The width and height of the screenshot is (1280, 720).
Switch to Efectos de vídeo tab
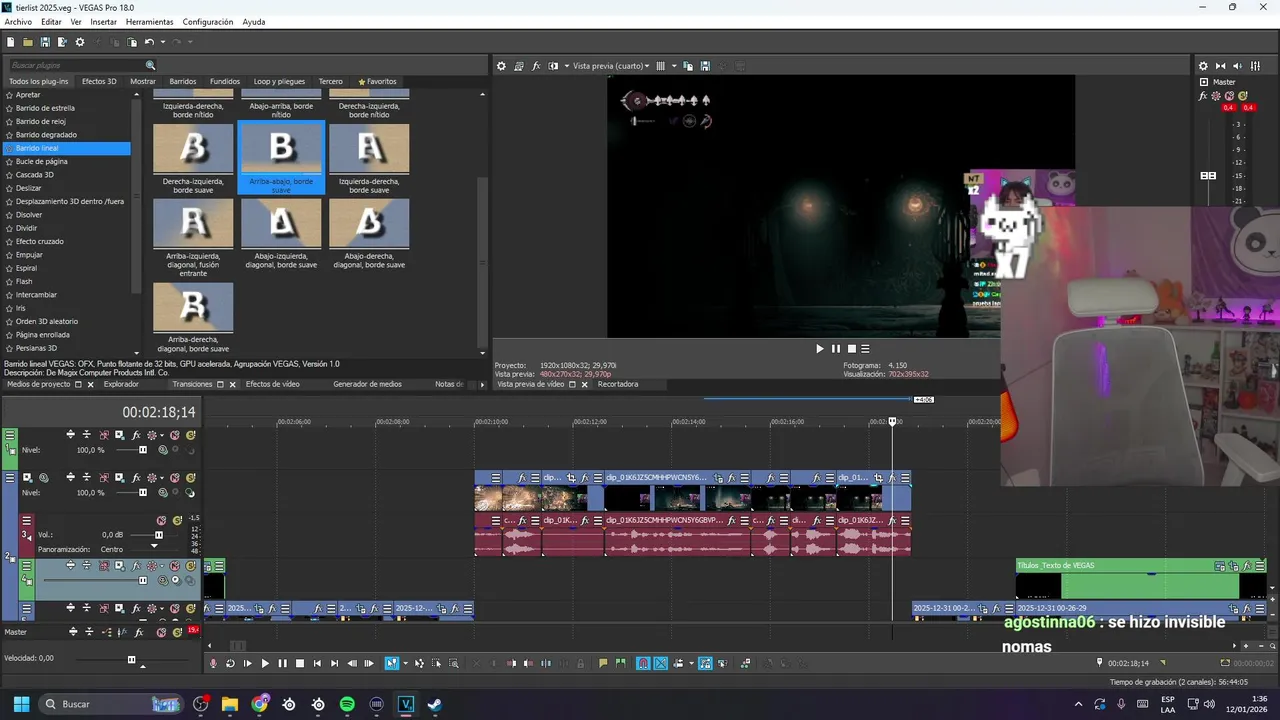click(x=273, y=384)
